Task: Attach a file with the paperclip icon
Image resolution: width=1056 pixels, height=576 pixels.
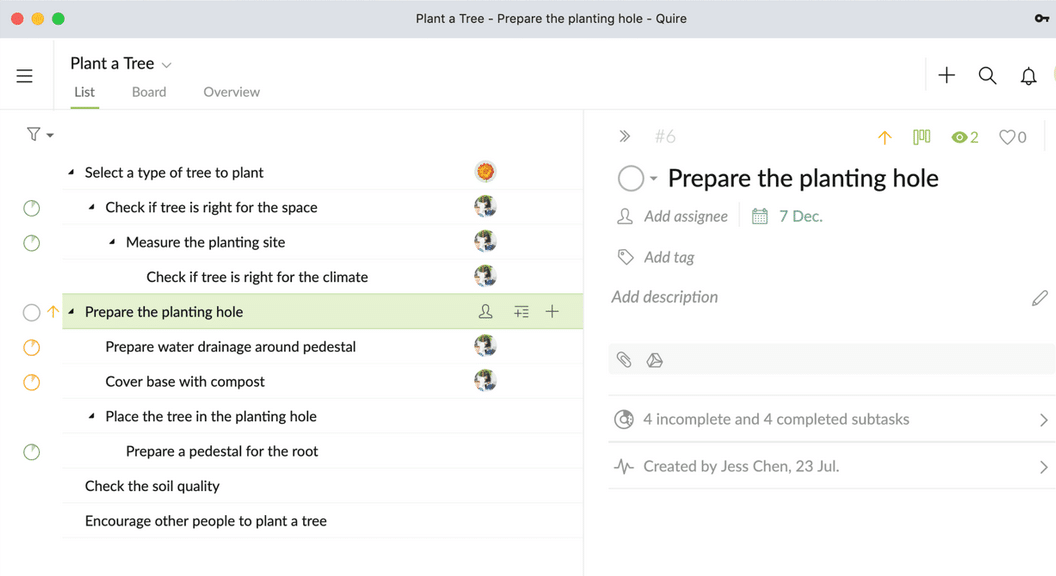Action: [x=624, y=360]
